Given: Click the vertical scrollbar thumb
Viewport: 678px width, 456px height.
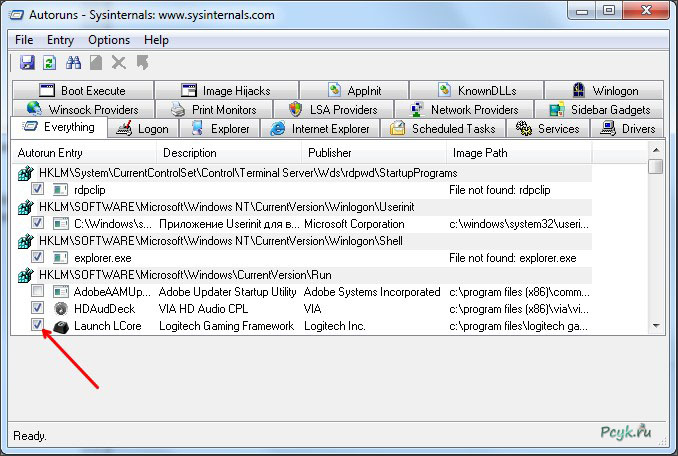Looking at the screenshot, I should [656, 166].
